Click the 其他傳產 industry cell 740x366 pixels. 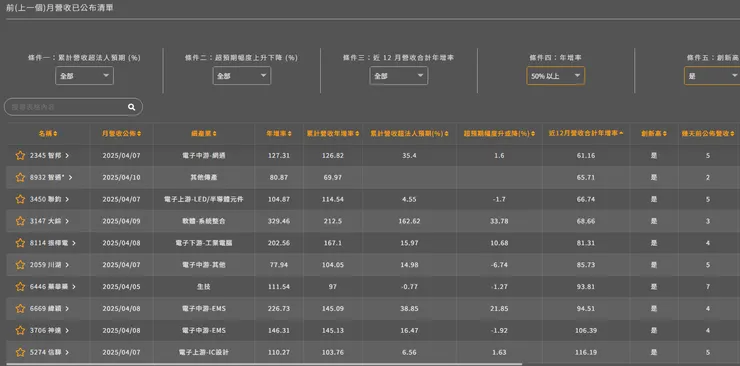pos(203,177)
